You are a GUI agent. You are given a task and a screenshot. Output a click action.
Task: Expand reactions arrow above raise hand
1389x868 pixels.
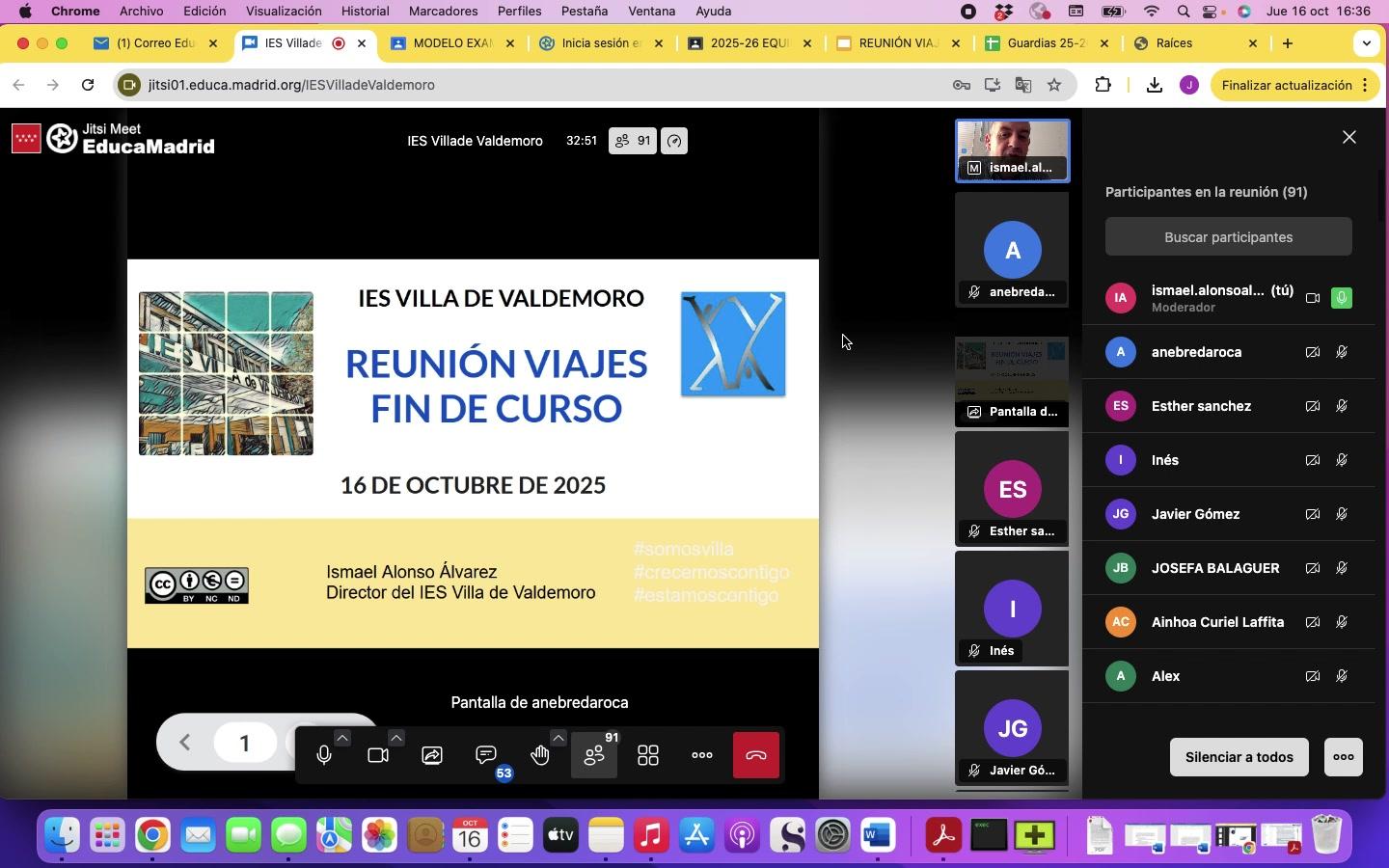coord(558,738)
